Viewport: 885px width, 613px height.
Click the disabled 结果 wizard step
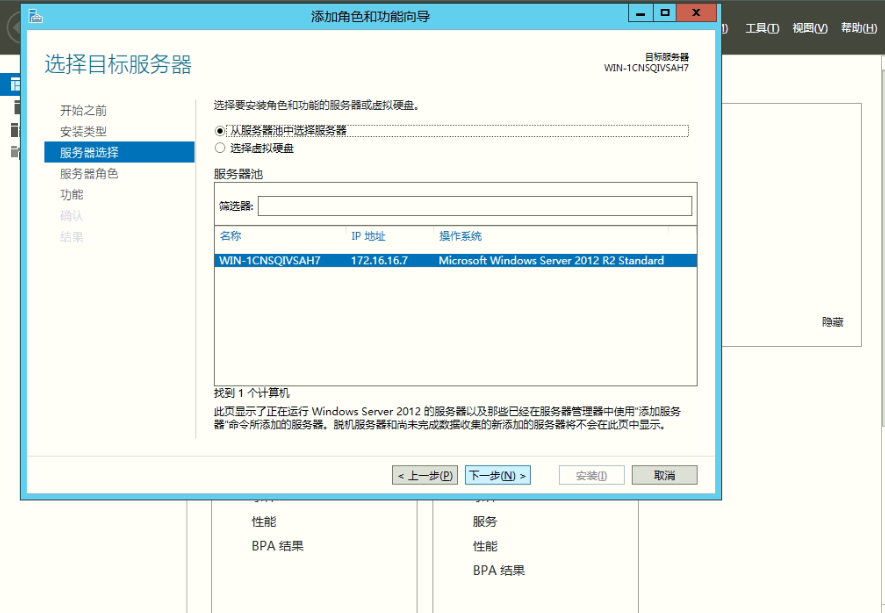pos(72,237)
